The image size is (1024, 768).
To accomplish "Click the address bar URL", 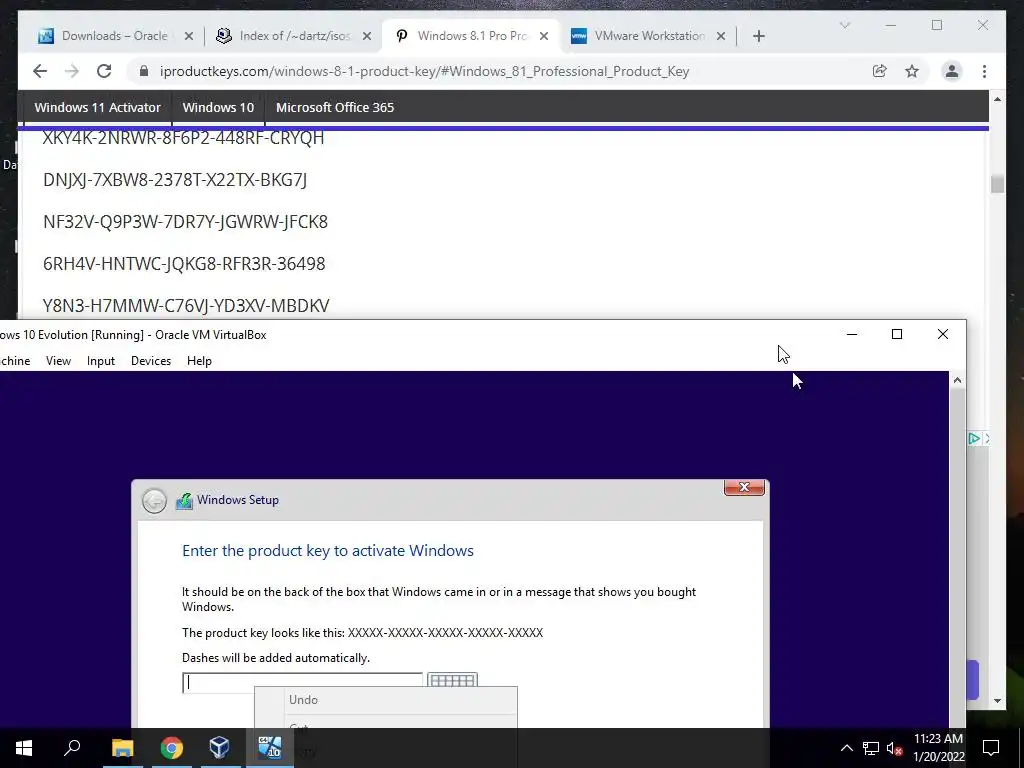I will [424, 71].
